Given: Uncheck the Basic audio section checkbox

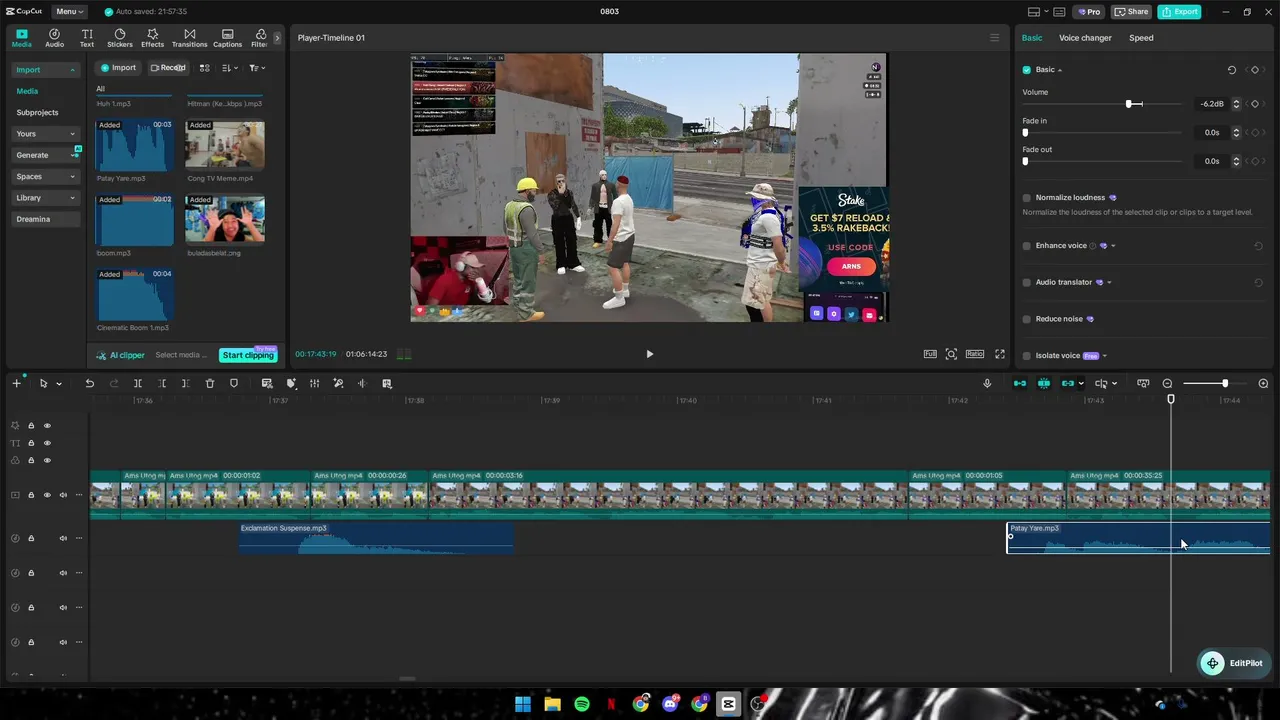Looking at the screenshot, I should [x=1026, y=70].
